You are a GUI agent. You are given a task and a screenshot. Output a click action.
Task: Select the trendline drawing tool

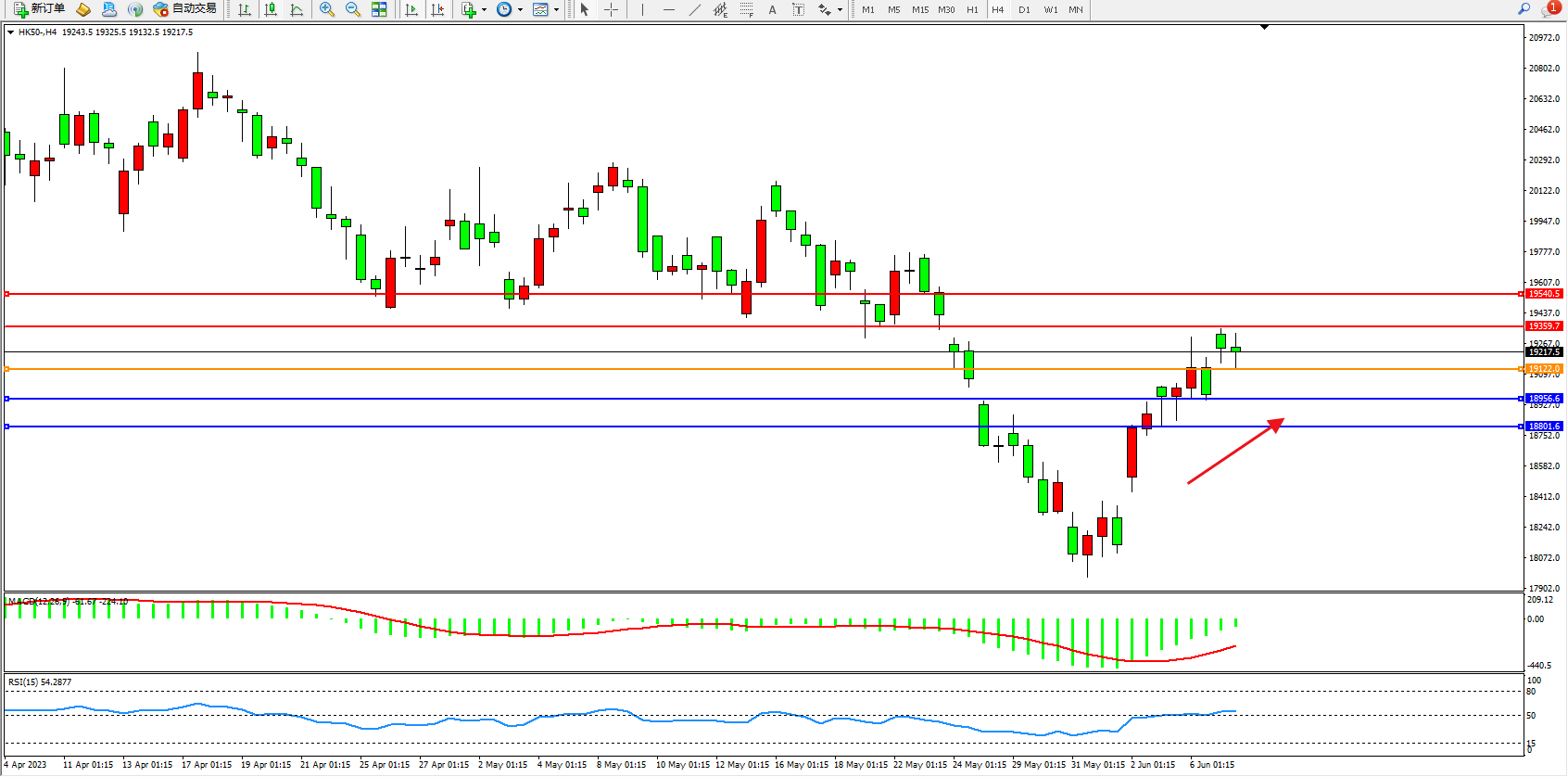[695, 9]
